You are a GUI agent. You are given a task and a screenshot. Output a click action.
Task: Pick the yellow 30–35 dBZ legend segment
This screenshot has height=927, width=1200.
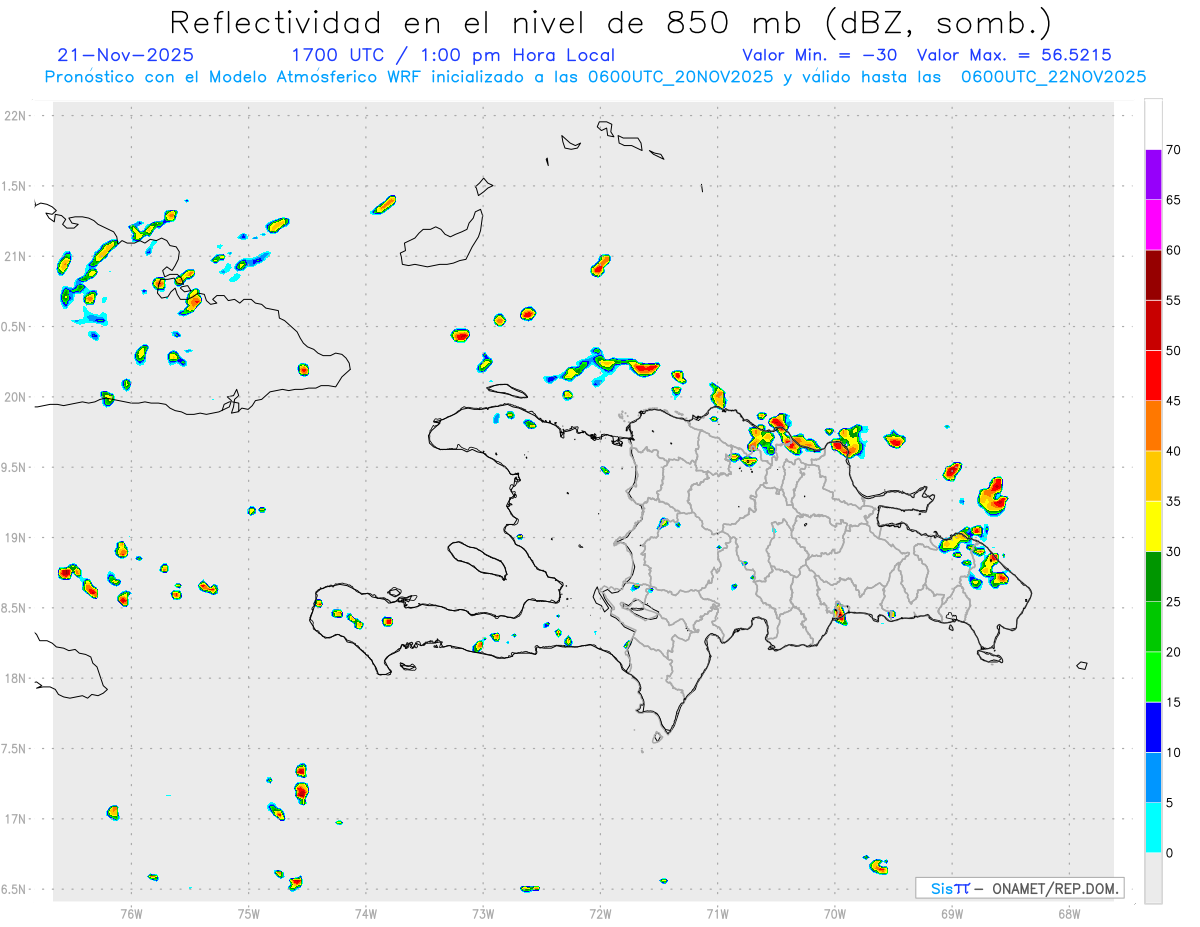pos(1153,526)
